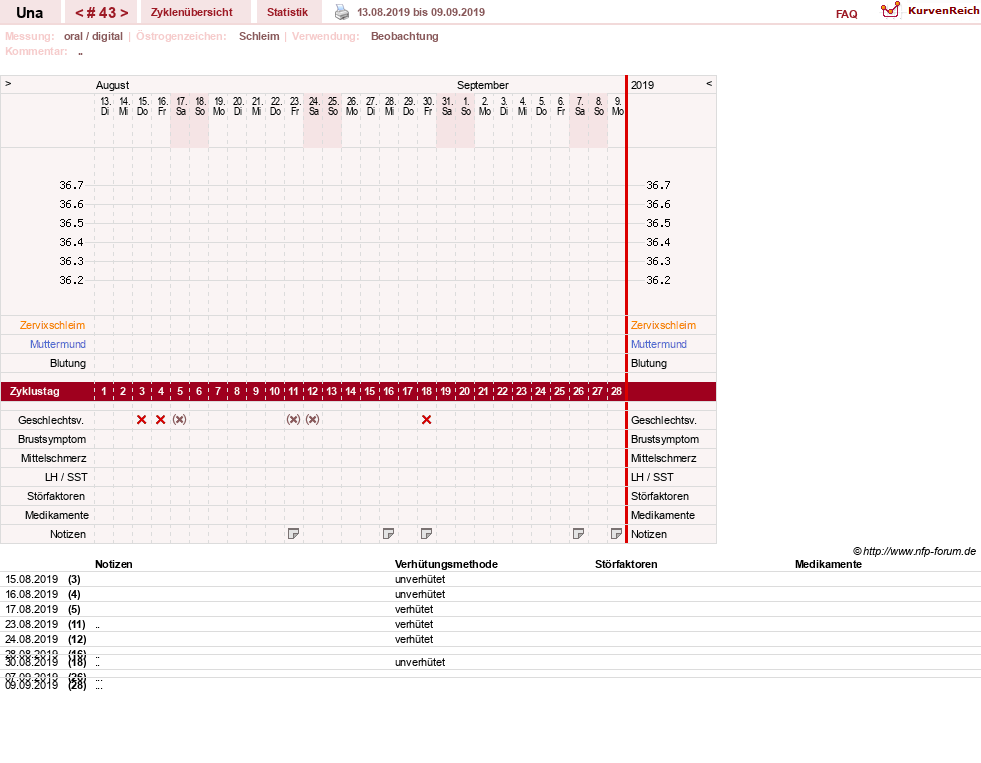
Task: Click the bracketed X on cycle day 12
Action: [313, 420]
